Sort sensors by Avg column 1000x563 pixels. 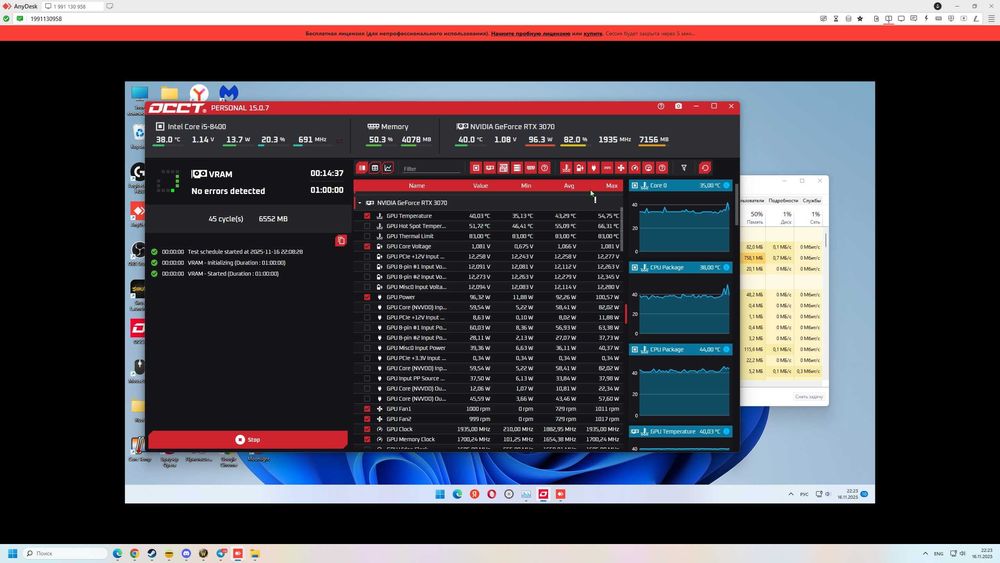tap(569, 186)
